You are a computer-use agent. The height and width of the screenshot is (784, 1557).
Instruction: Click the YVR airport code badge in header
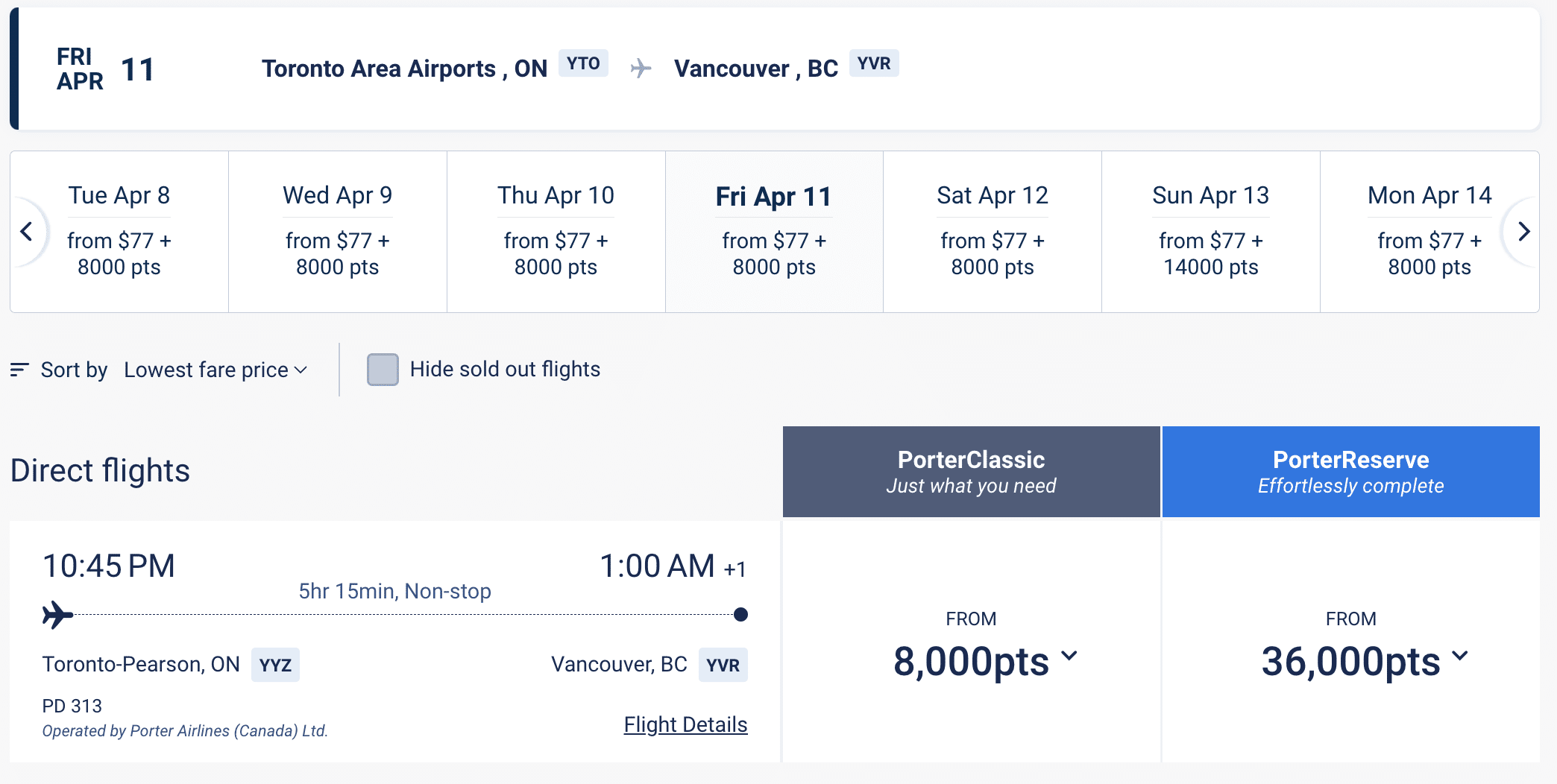(x=874, y=63)
